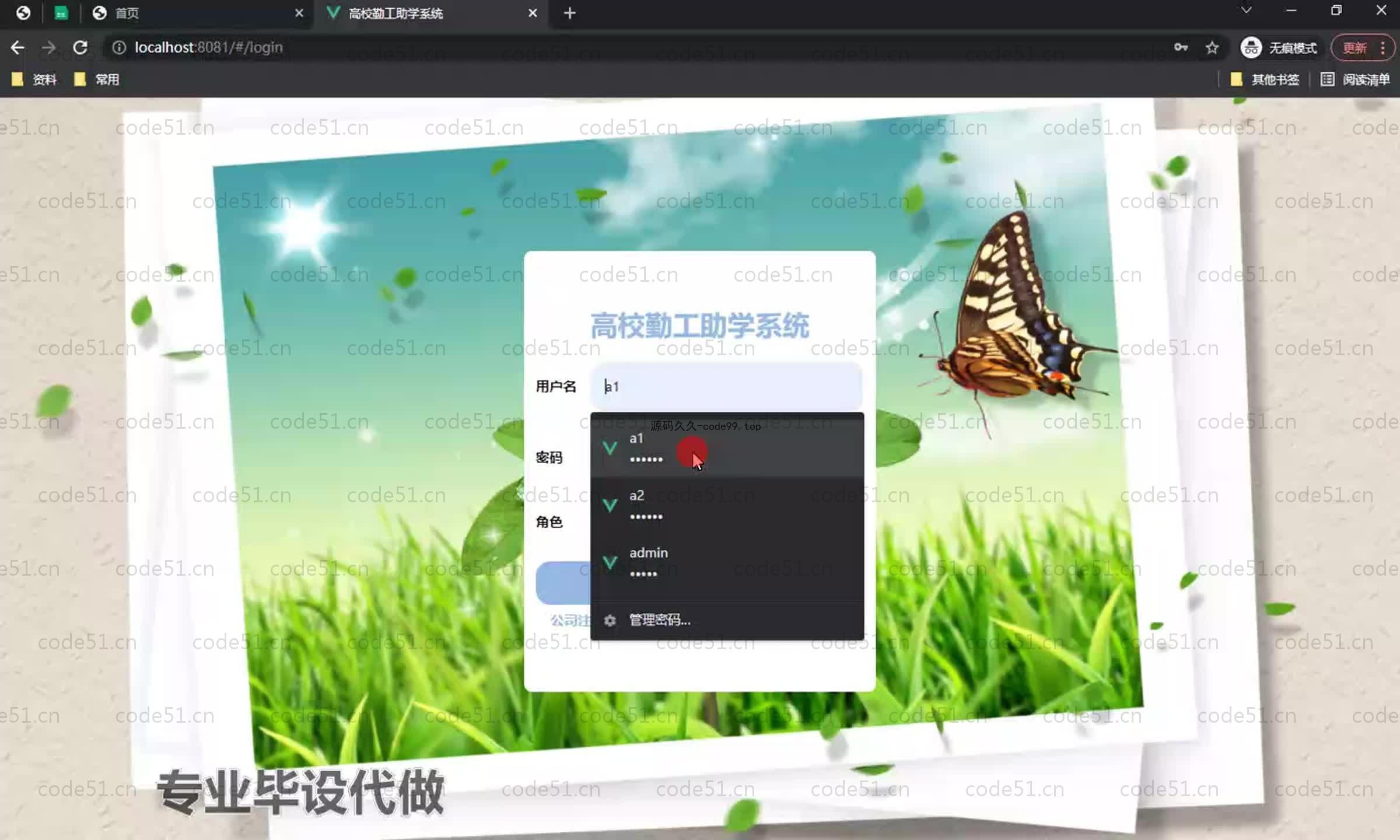The width and height of the screenshot is (1400, 840).
Task: Close the 高校勤工助学系统 tab
Action: [533, 13]
